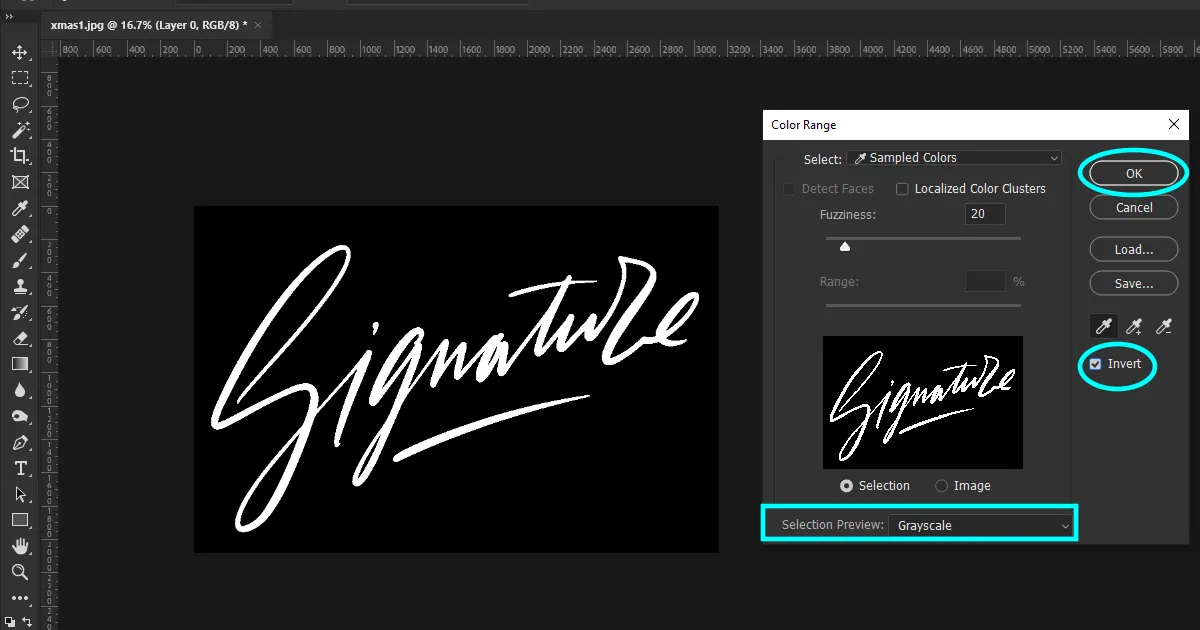Select the Hand tool
The height and width of the screenshot is (630, 1200).
(22, 546)
